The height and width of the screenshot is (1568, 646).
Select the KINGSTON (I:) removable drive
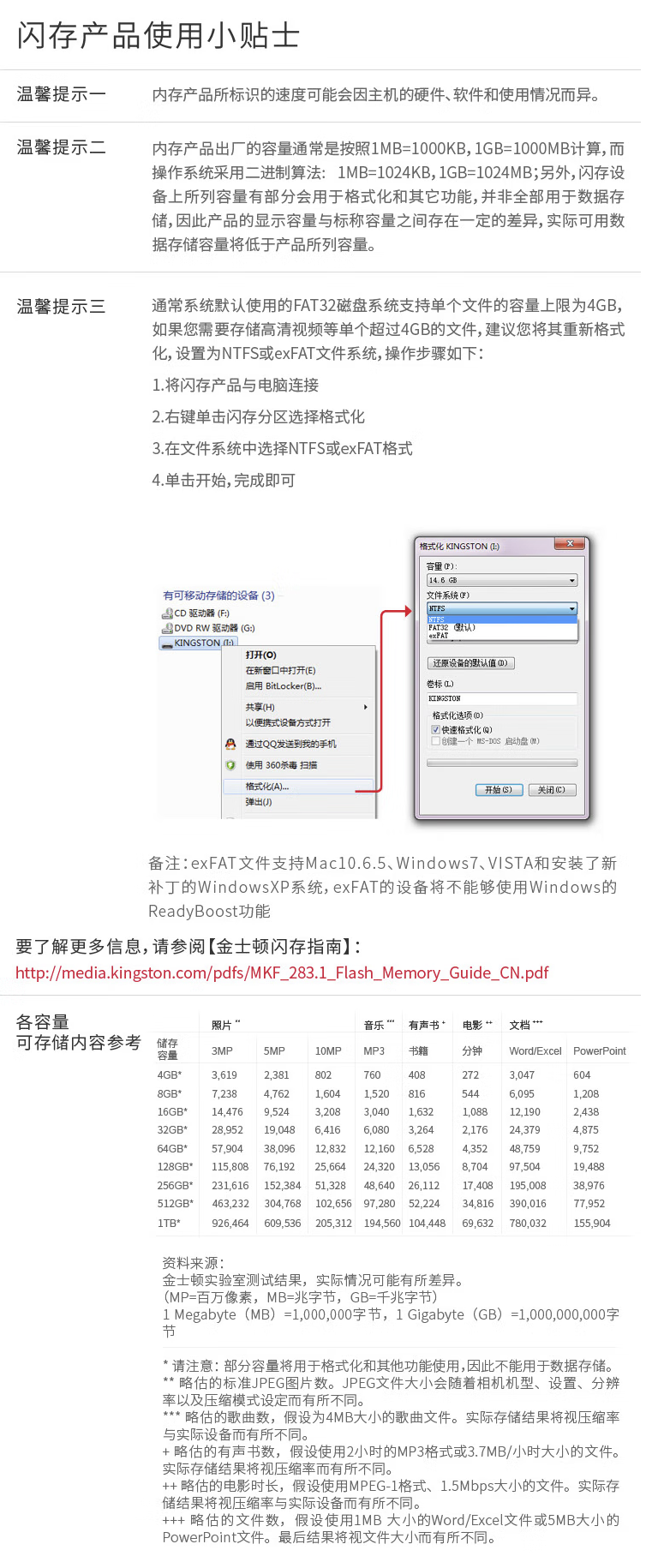[198, 643]
